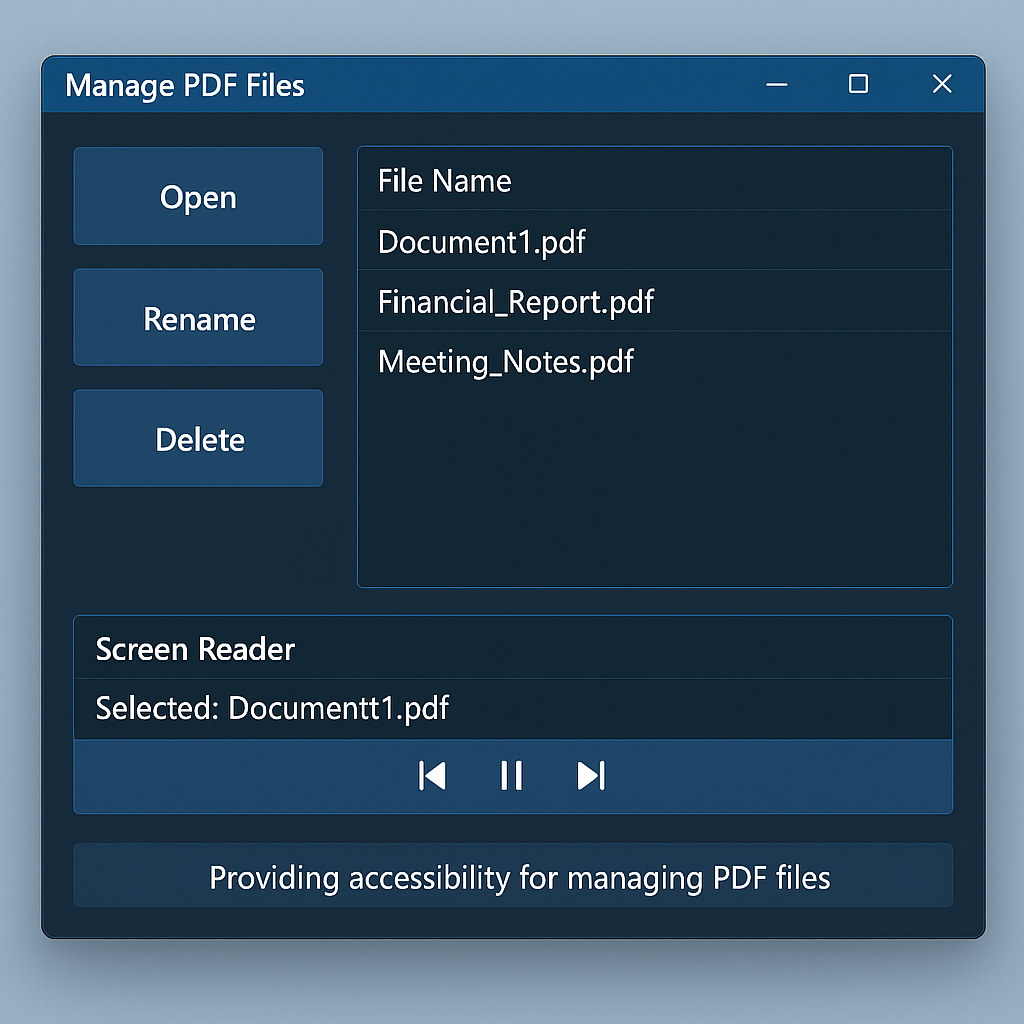
Task: Select Document1.pdf in the file list
Action: [482, 241]
